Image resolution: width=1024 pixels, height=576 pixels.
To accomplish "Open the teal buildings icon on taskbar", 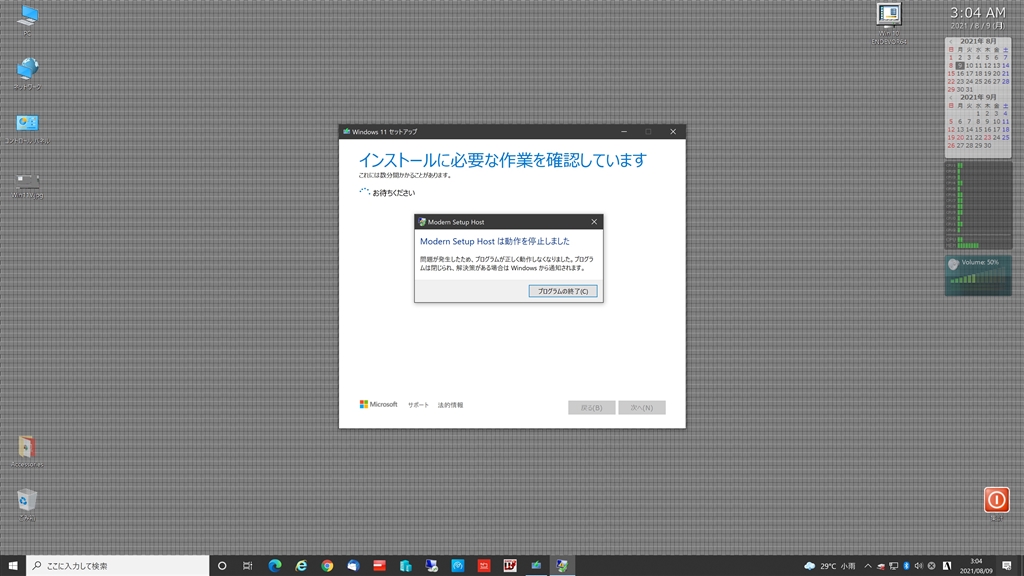I will coord(406,566).
